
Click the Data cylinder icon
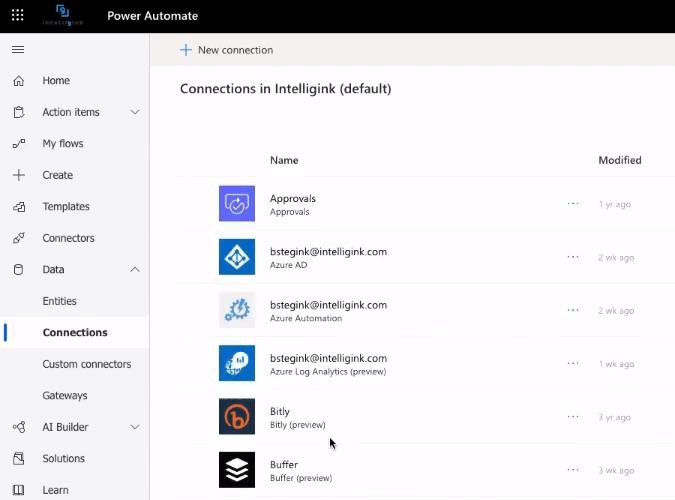(x=19, y=270)
